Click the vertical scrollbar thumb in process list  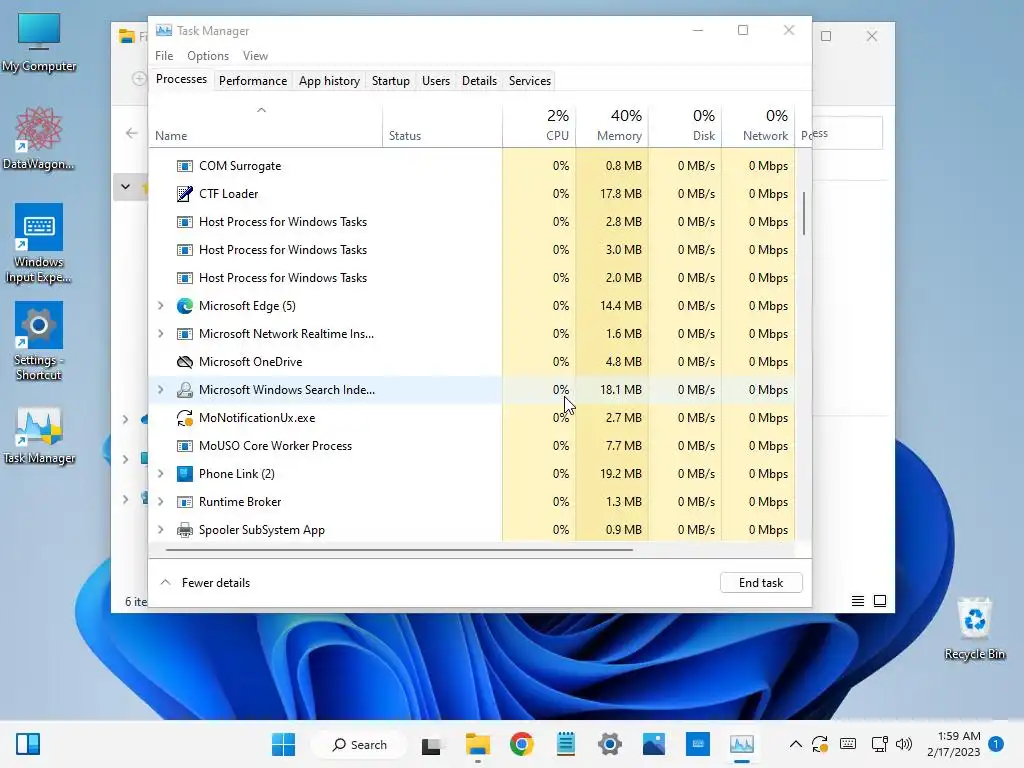(x=803, y=213)
